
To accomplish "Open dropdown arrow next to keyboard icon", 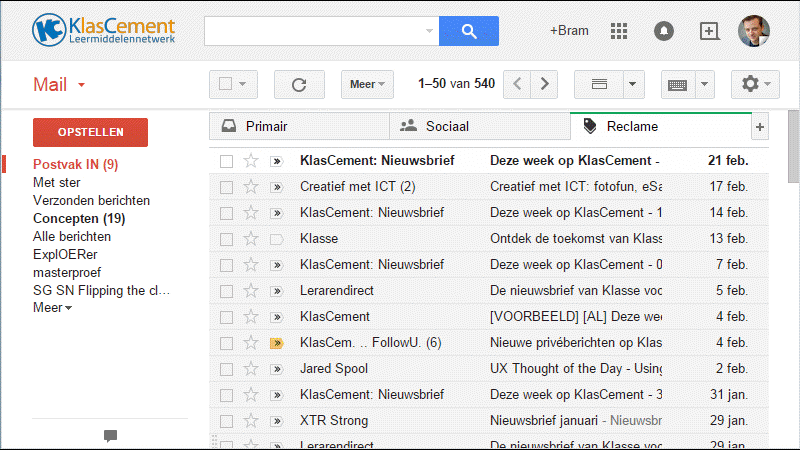I will [x=704, y=84].
